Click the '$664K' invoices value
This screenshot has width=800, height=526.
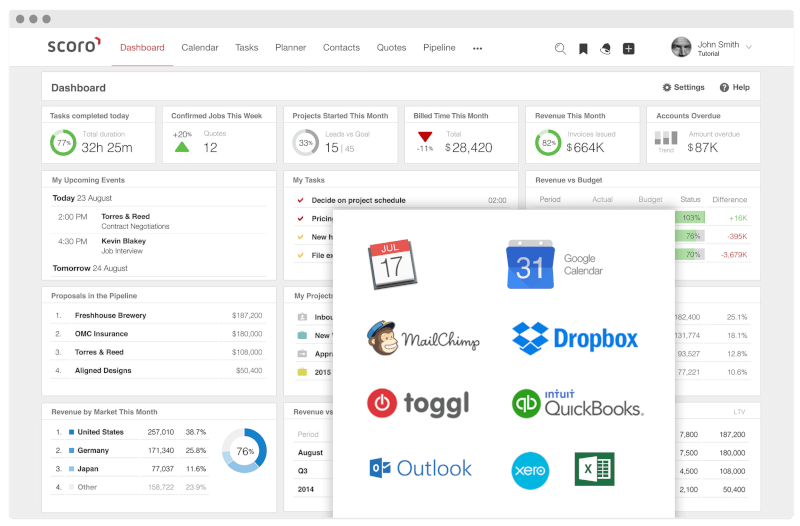pyautogui.click(x=585, y=148)
